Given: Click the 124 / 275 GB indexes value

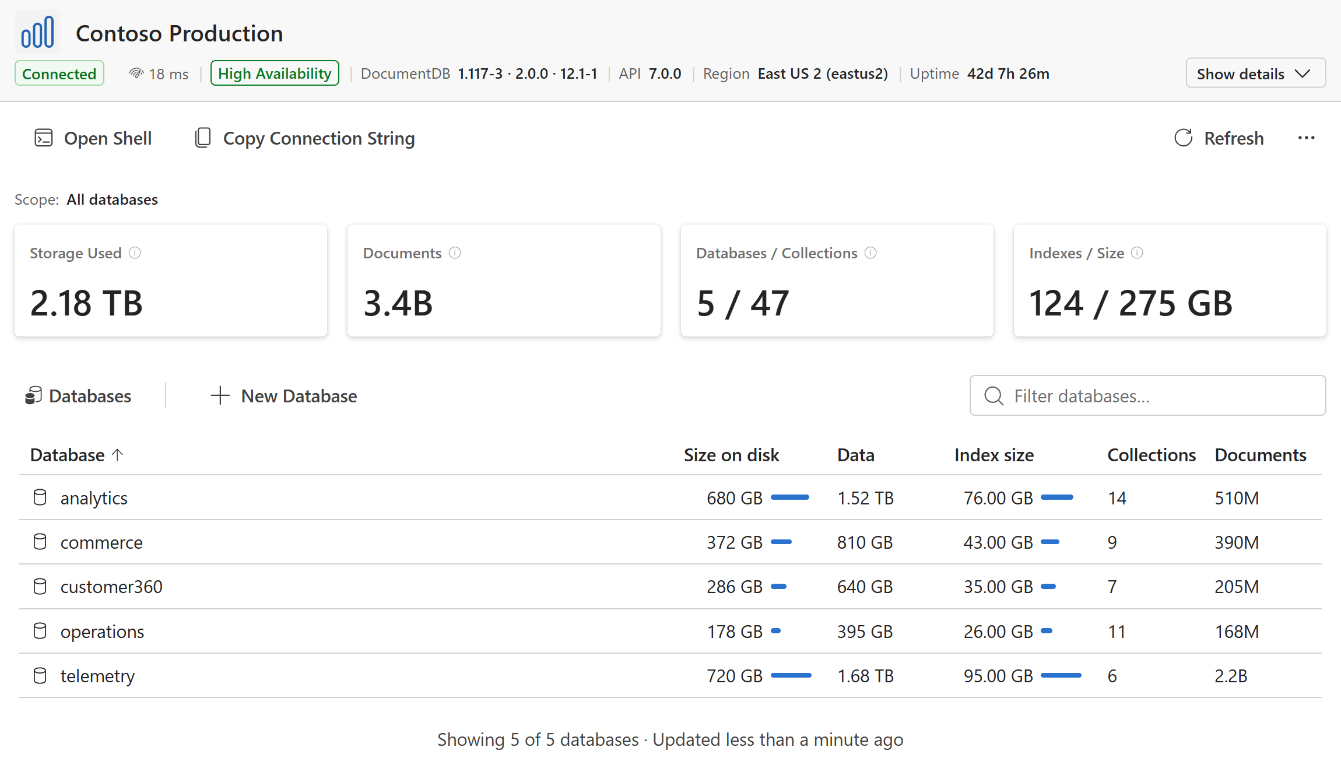Looking at the screenshot, I should tap(1131, 303).
